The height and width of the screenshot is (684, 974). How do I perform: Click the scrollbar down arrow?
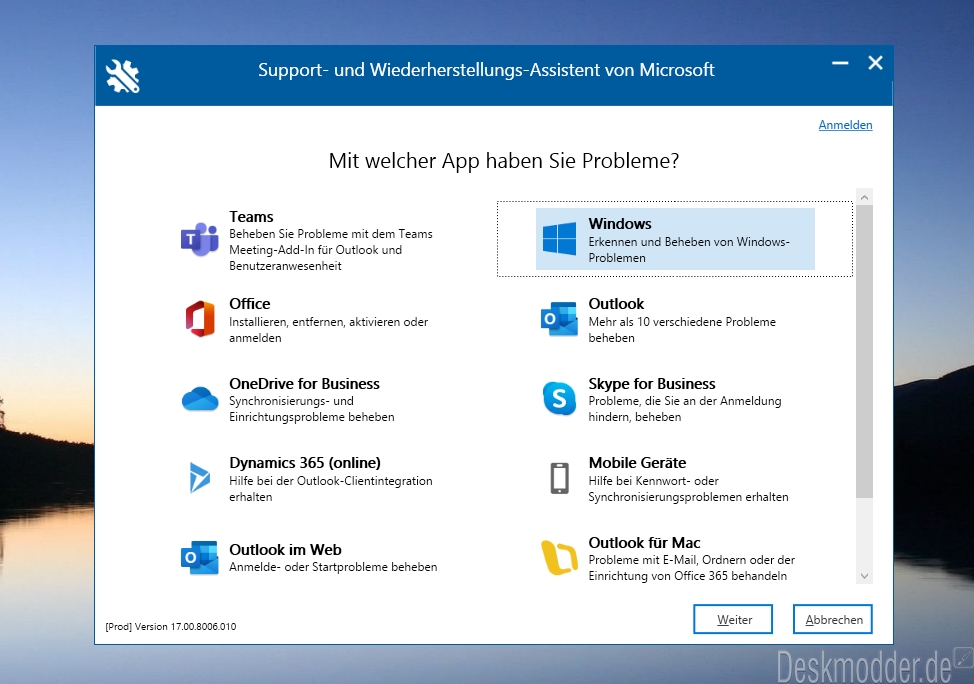(x=864, y=576)
